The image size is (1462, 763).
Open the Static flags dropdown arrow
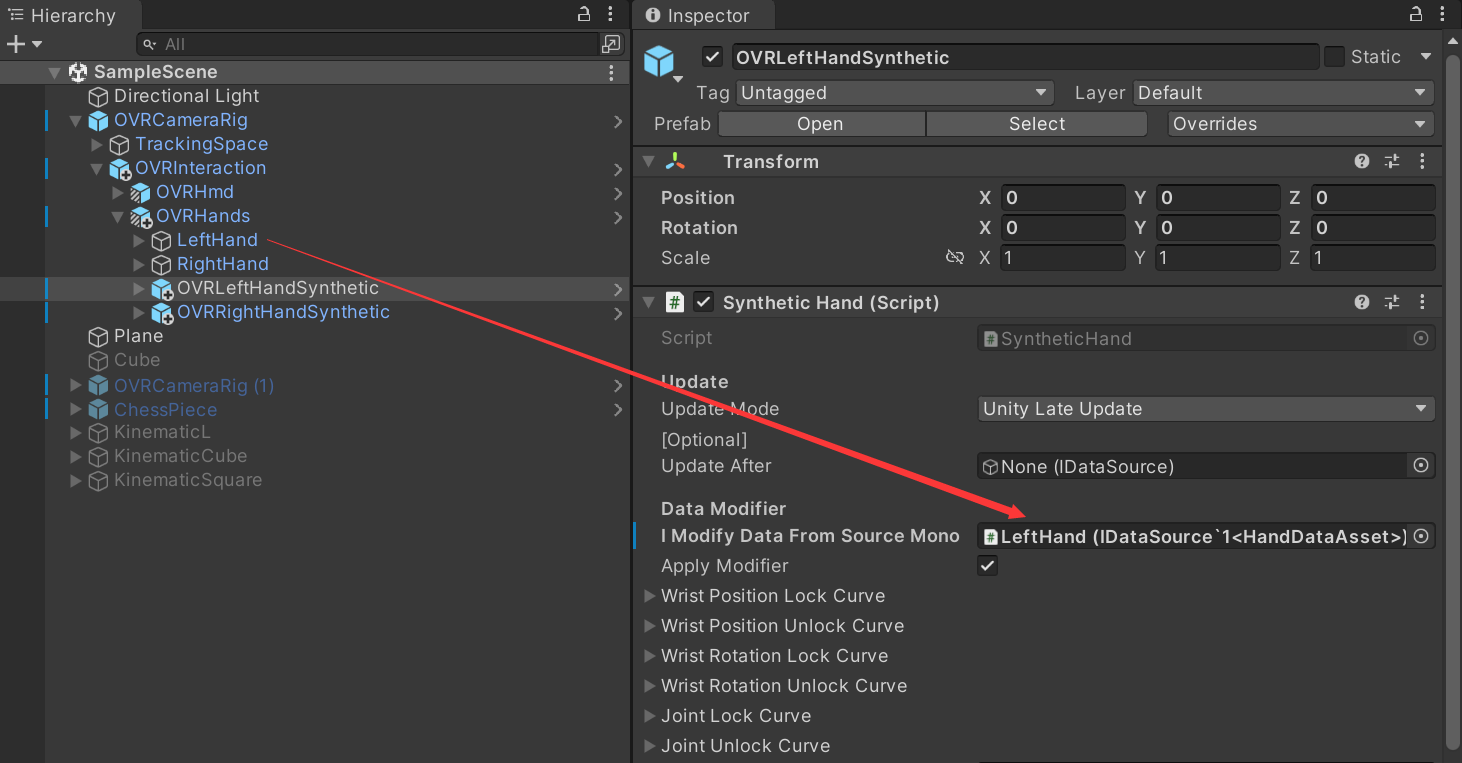[x=1425, y=57]
